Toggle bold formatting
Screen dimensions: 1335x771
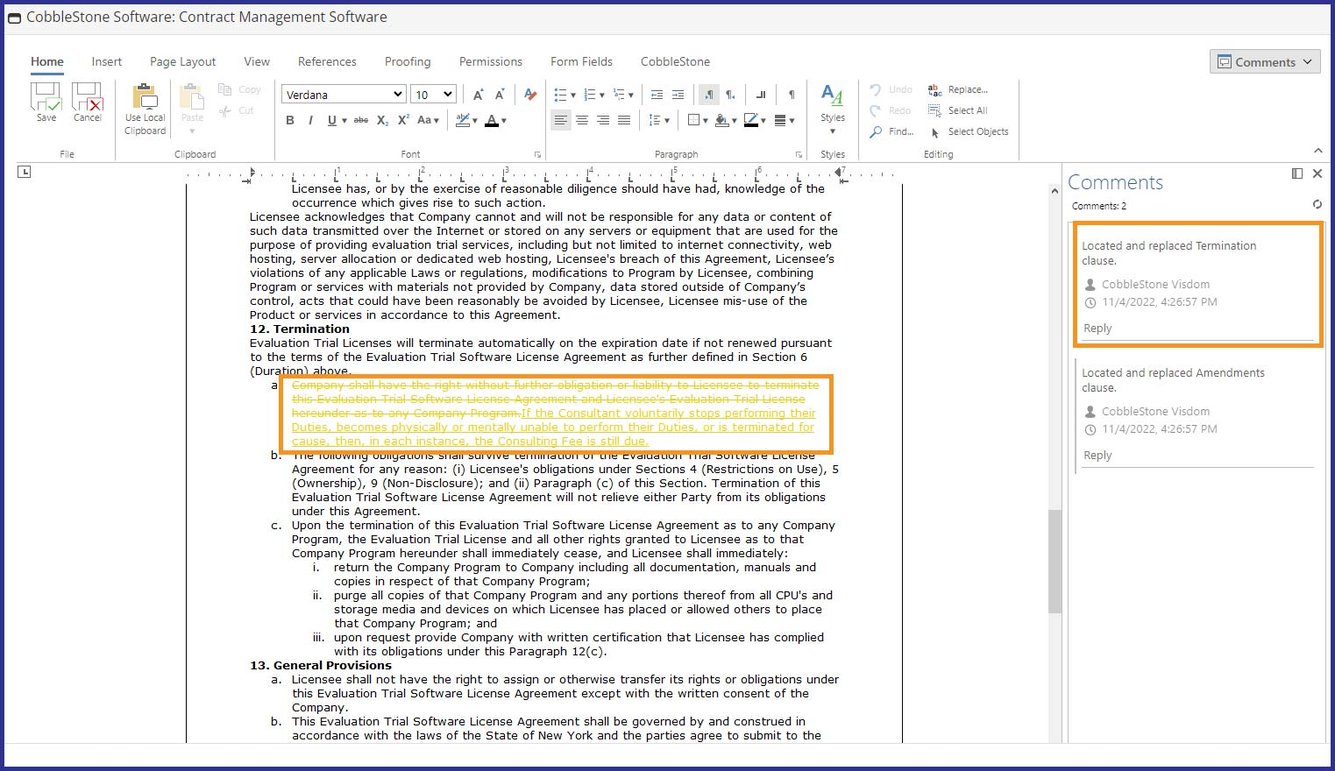[290, 120]
